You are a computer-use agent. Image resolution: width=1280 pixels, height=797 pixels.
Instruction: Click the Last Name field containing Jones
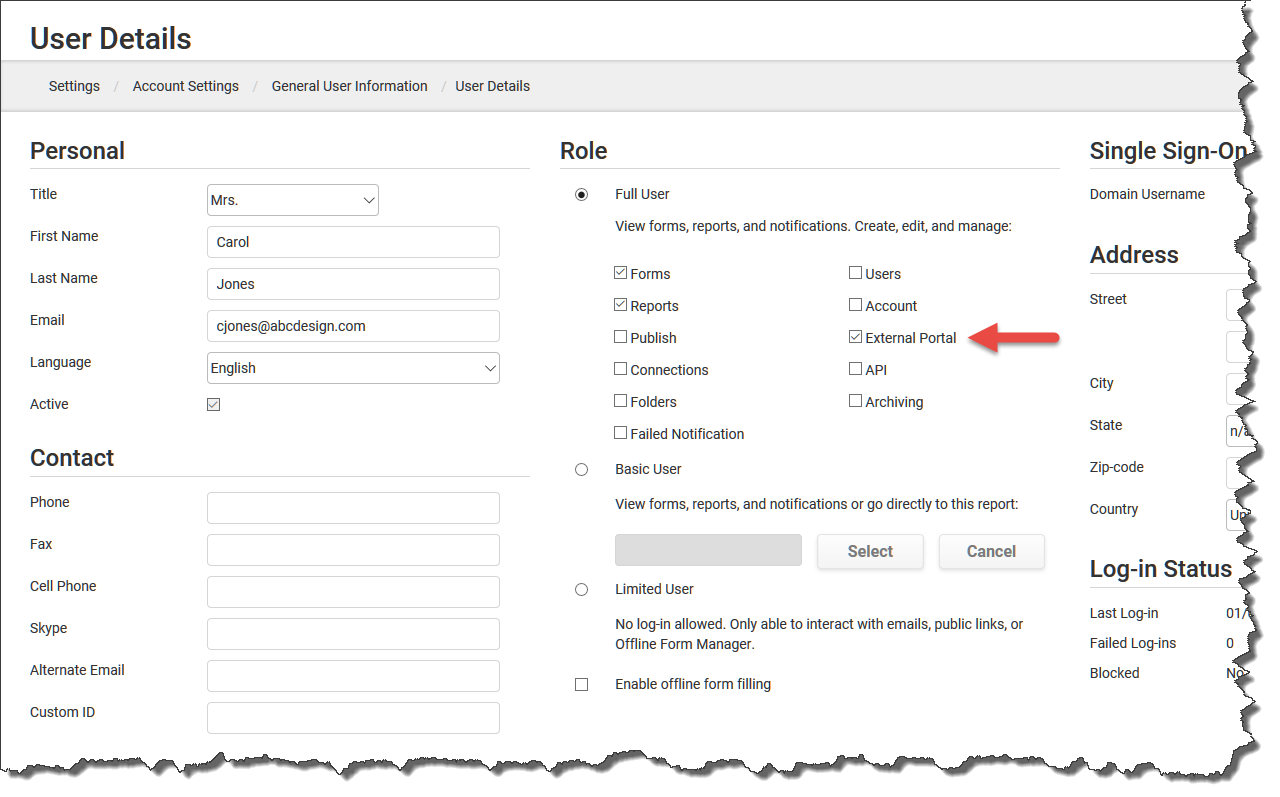coord(353,284)
